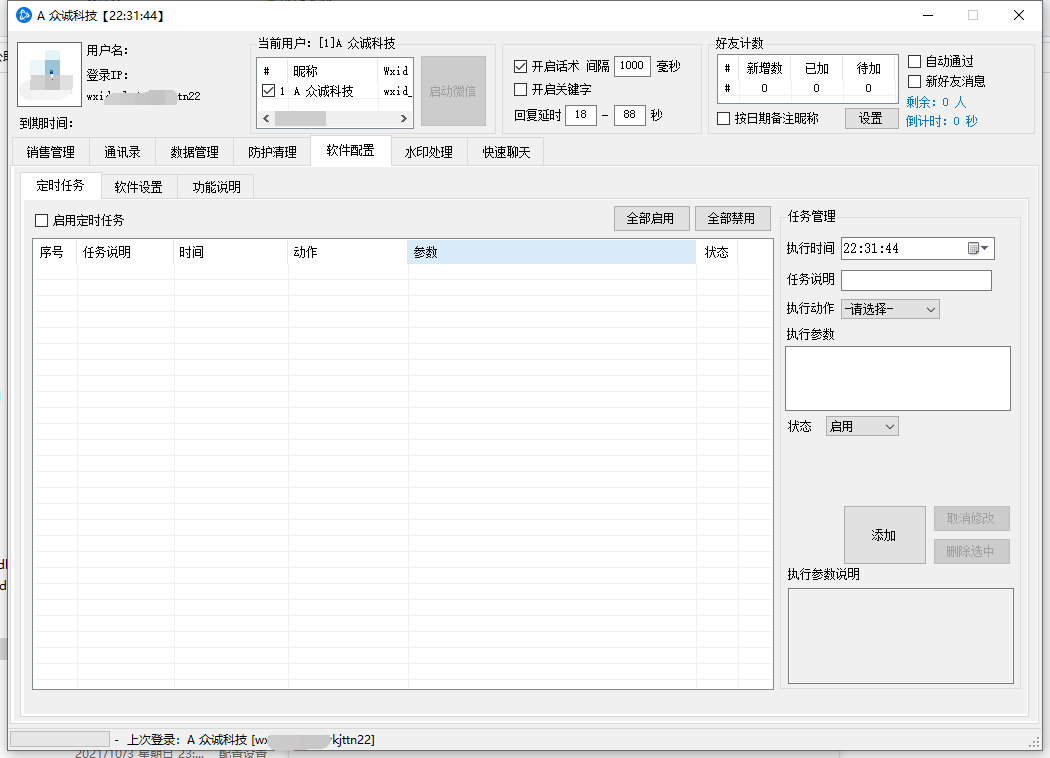1050x758 pixels.
Task: Select the 软件设置 sub-tab
Action: [x=138, y=187]
